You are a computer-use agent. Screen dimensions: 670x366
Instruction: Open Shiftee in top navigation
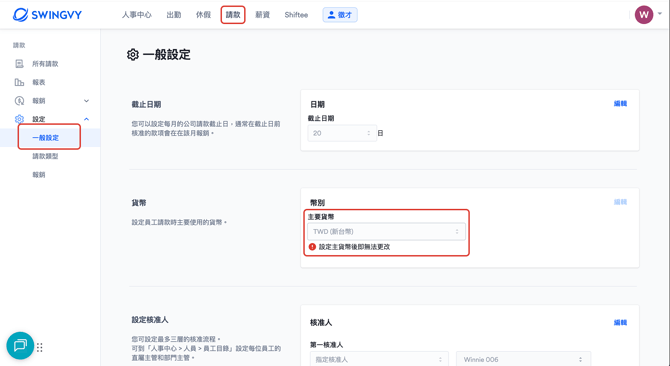296,15
